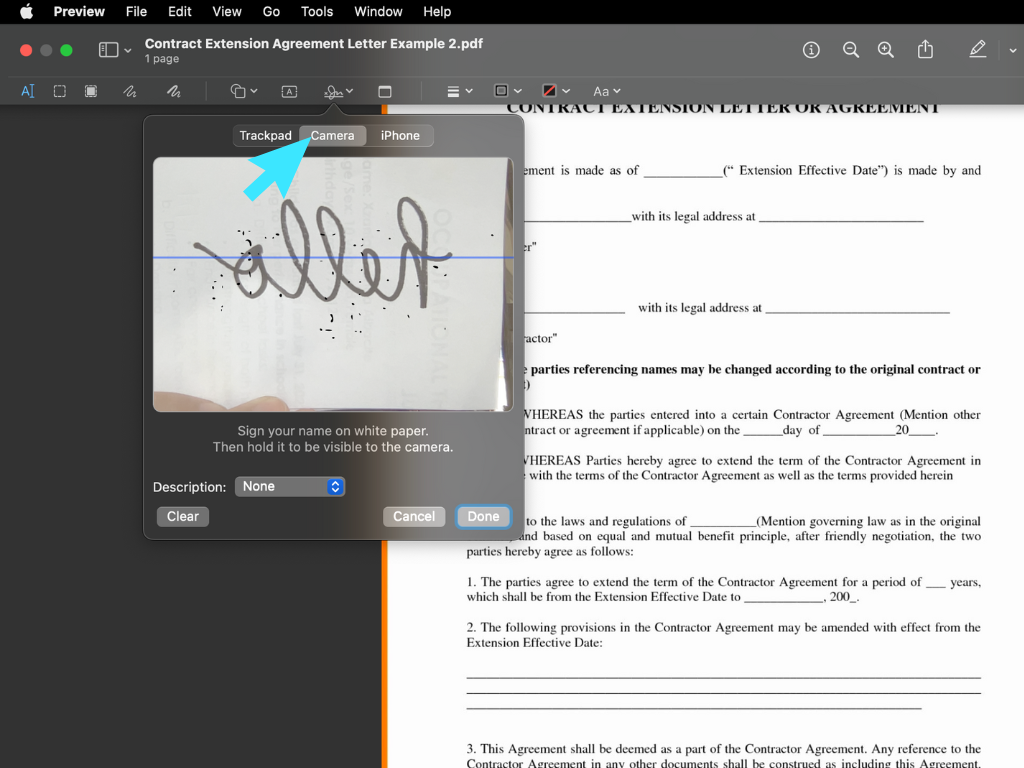Open the Shapes tool menu
1024x768 pixels.
[x=244, y=91]
